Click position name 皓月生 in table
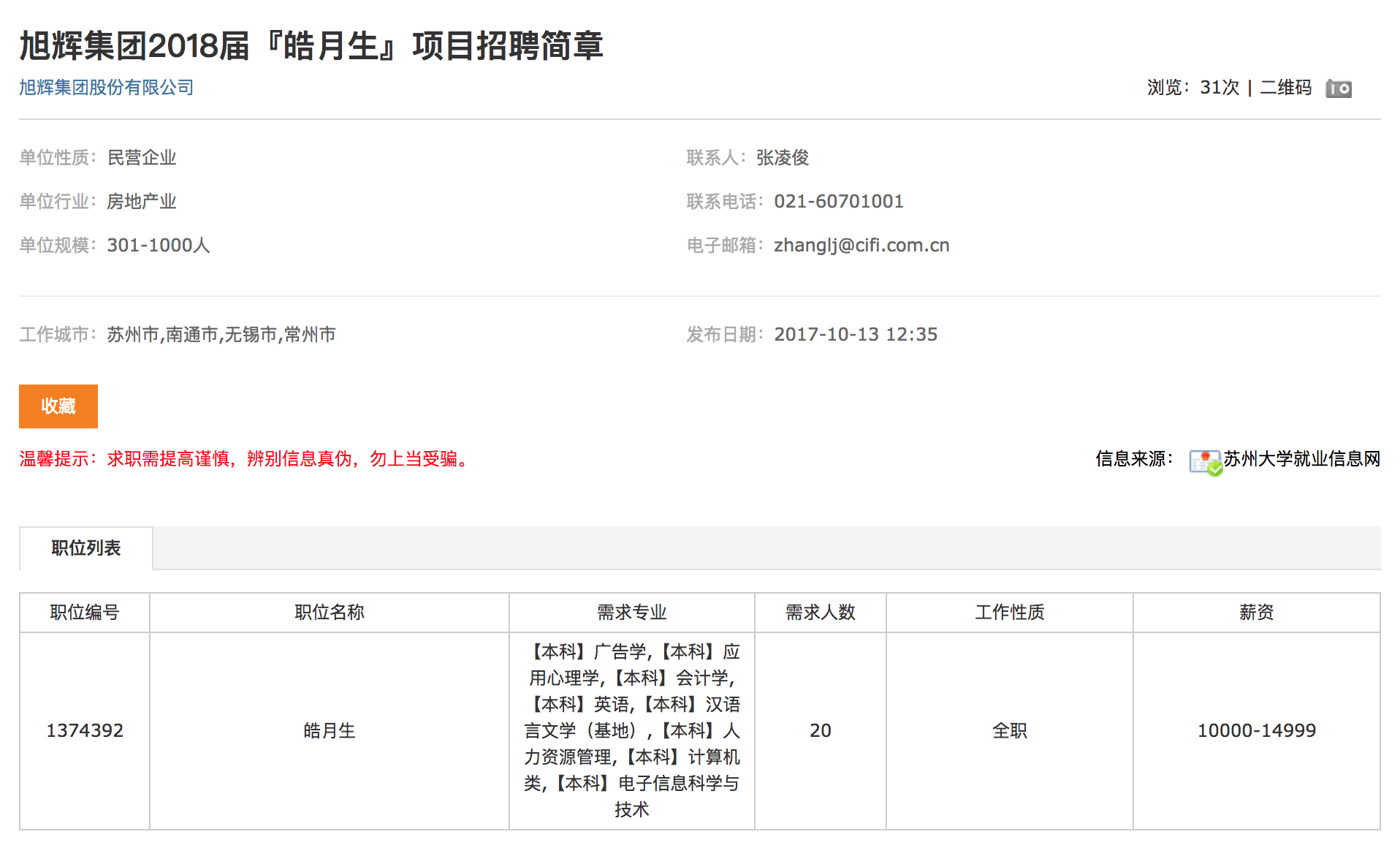This screenshot has height=848, width=1400. coord(329,730)
